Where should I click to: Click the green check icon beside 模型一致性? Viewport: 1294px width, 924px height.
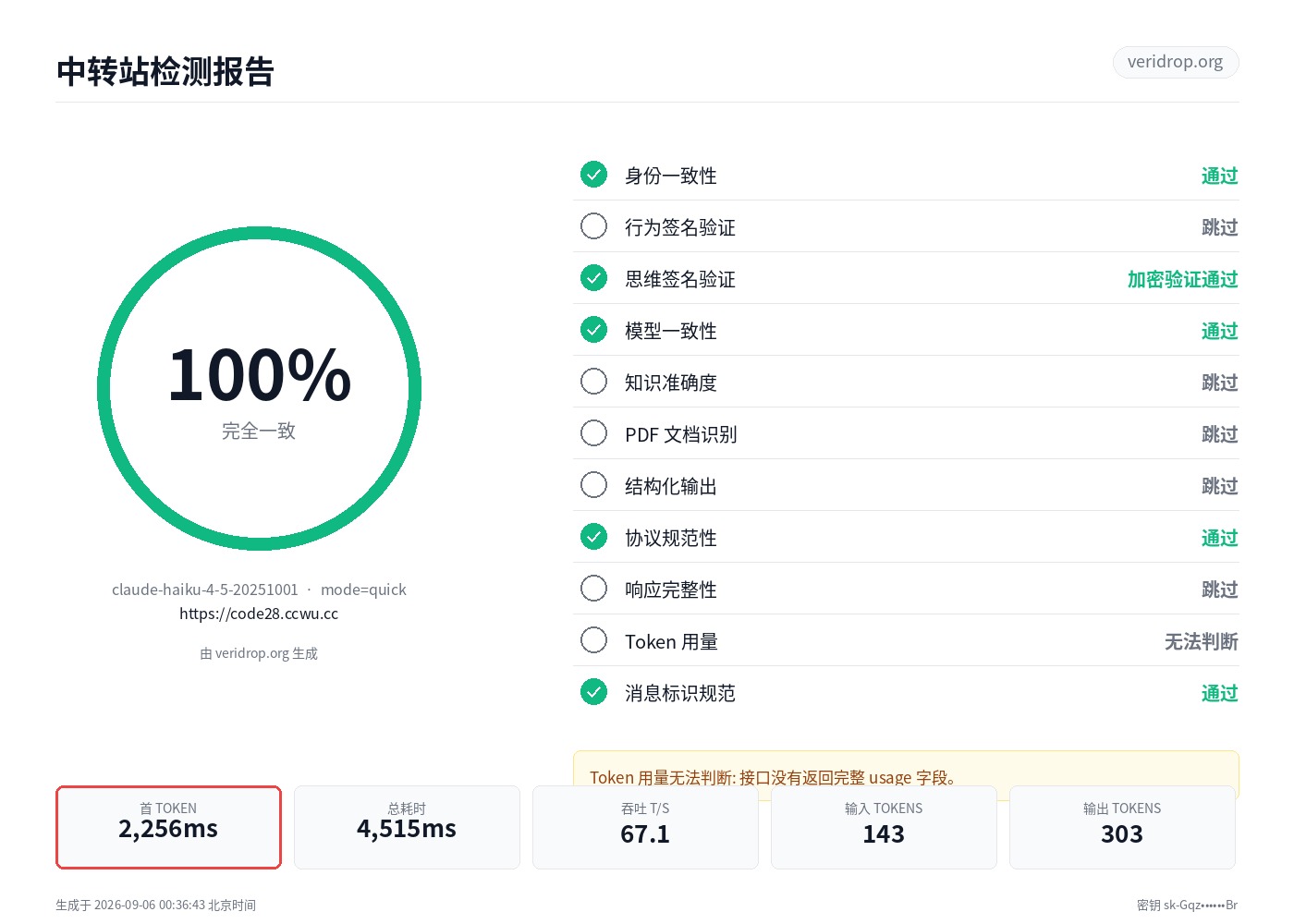coord(593,330)
